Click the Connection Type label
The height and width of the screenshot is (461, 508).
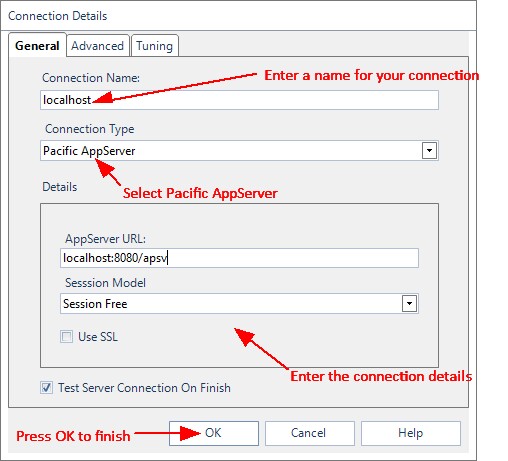click(90, 129)
